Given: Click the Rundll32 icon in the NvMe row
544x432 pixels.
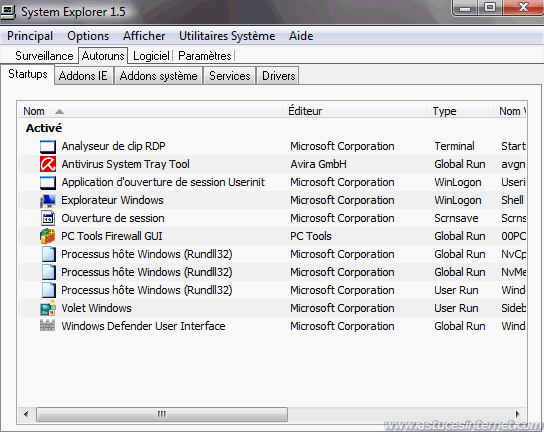Looking at the screenshot, I should tap(48, 272).
